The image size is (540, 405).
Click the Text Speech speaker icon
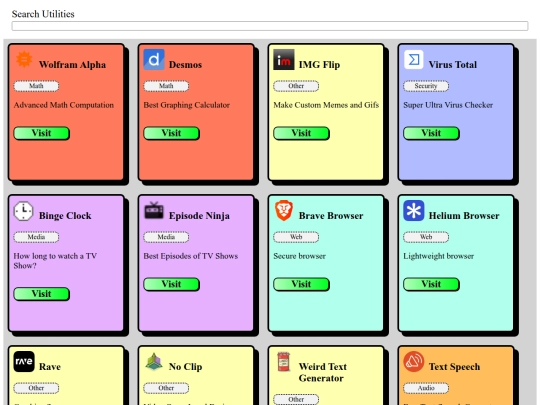tap(413, 361)
